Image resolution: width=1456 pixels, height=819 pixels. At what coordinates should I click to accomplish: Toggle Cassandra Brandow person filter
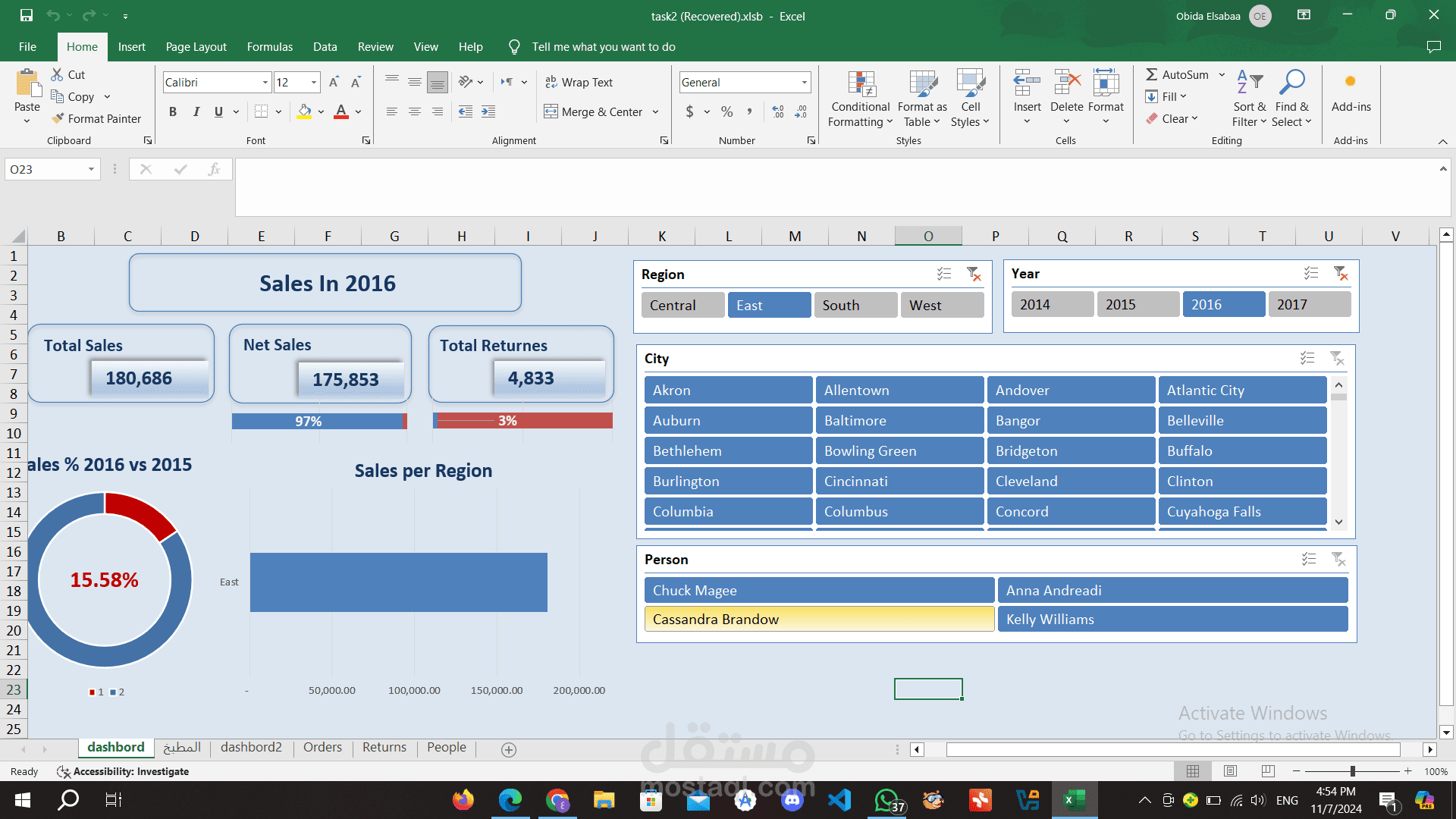coord(819,619)
